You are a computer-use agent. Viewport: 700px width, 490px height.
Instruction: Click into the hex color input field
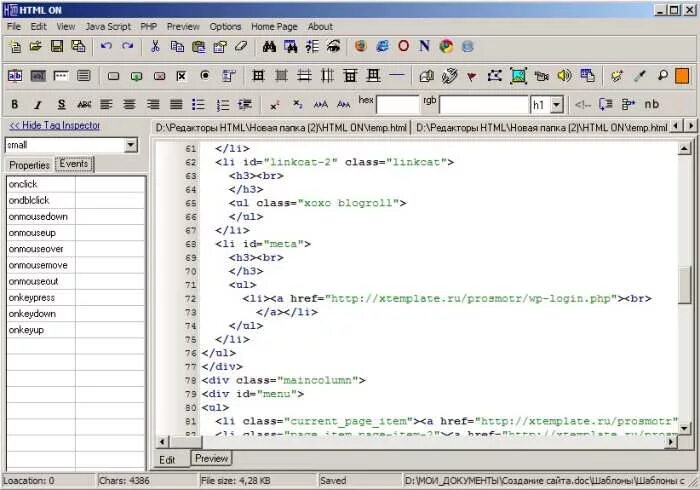[397, 105]
